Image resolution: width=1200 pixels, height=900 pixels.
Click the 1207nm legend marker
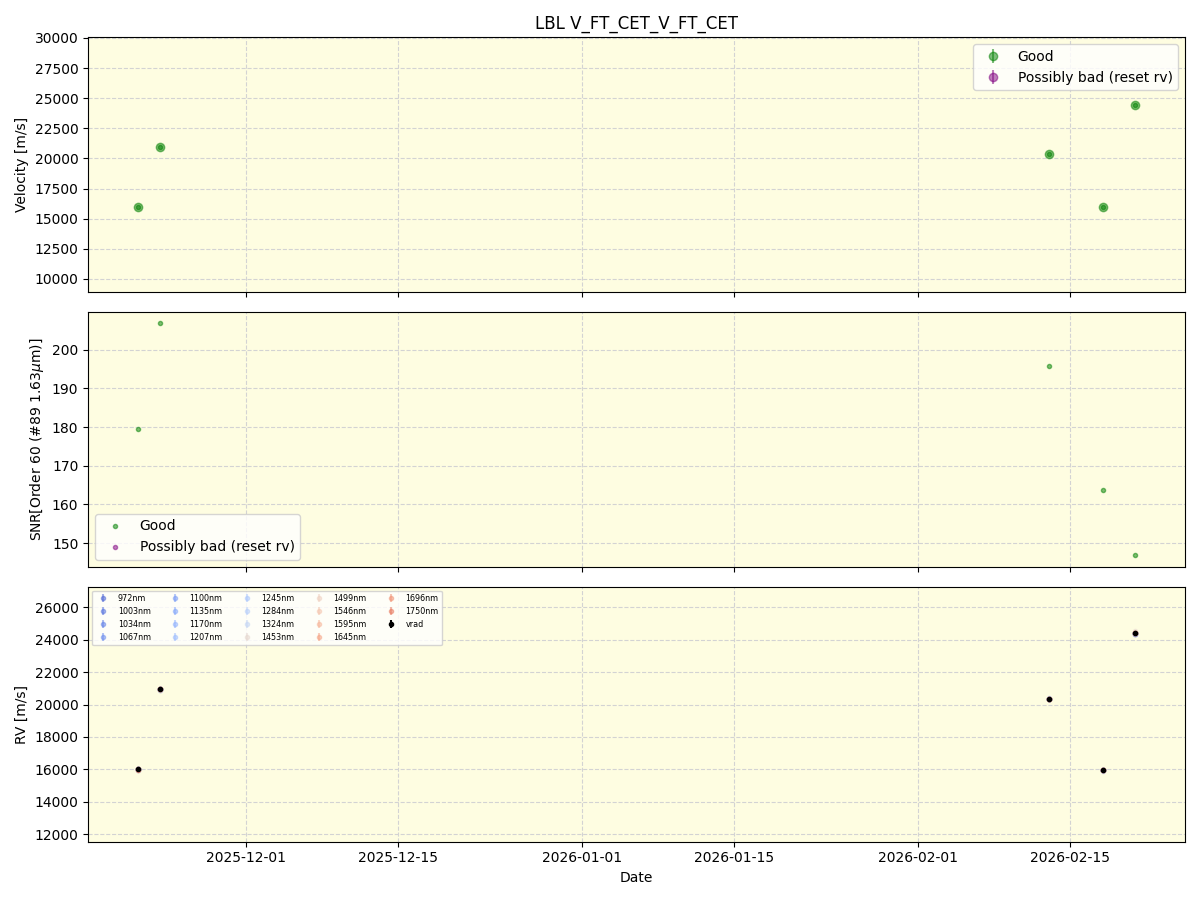click(175, 637)
